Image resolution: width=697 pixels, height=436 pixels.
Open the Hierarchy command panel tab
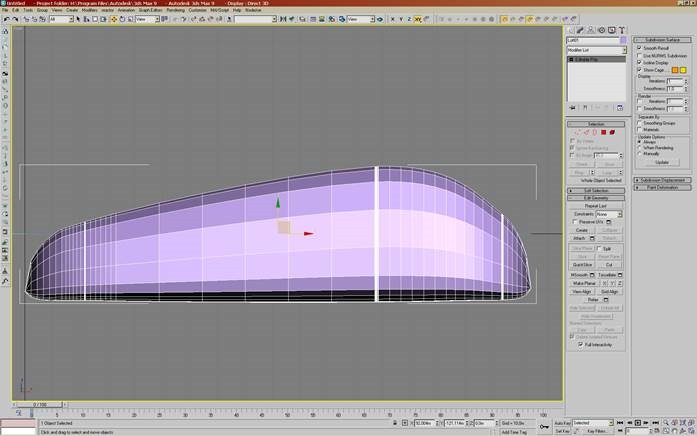click(592, 30)
